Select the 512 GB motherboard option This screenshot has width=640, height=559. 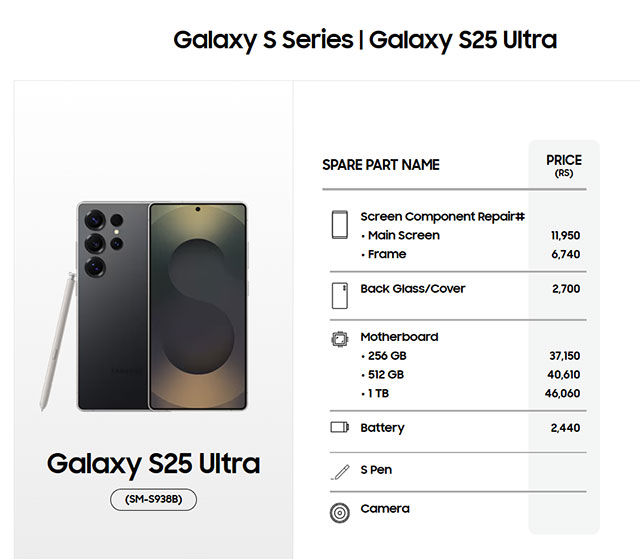pos(387,375)
